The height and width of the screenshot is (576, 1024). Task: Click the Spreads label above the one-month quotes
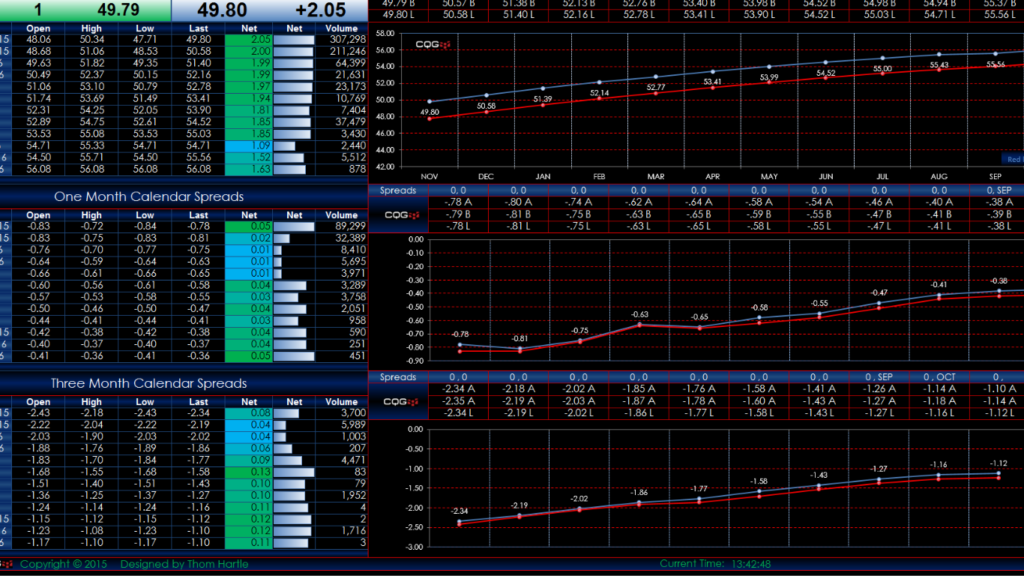[x=398, y=189]
